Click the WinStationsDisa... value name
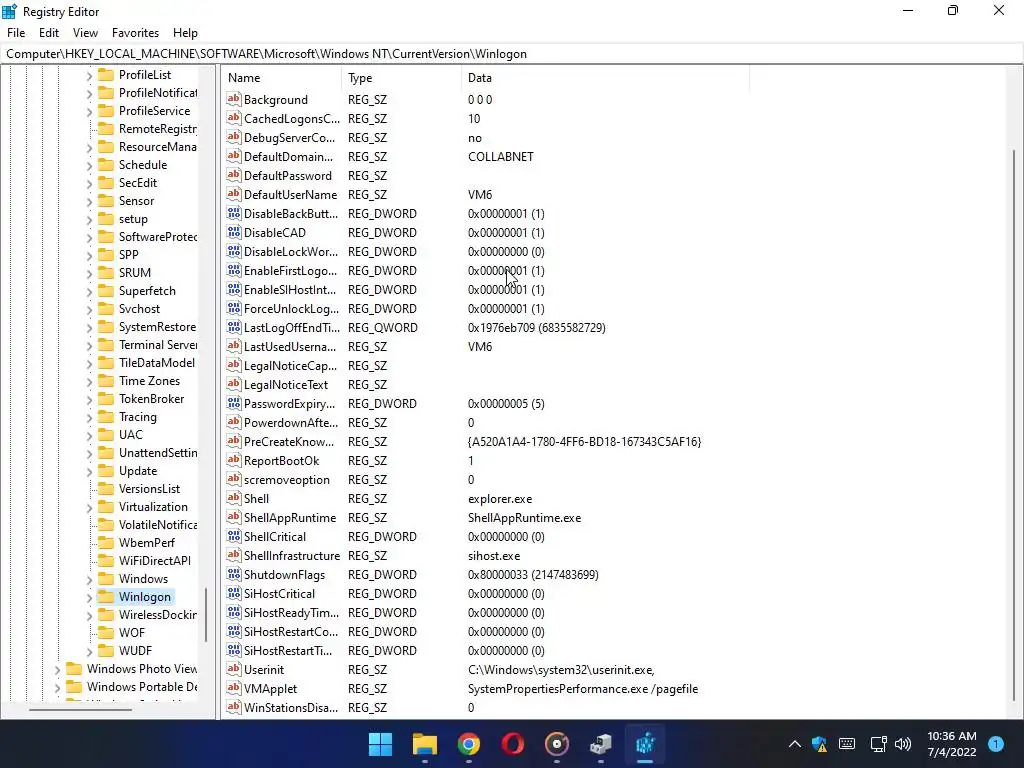 291,707
